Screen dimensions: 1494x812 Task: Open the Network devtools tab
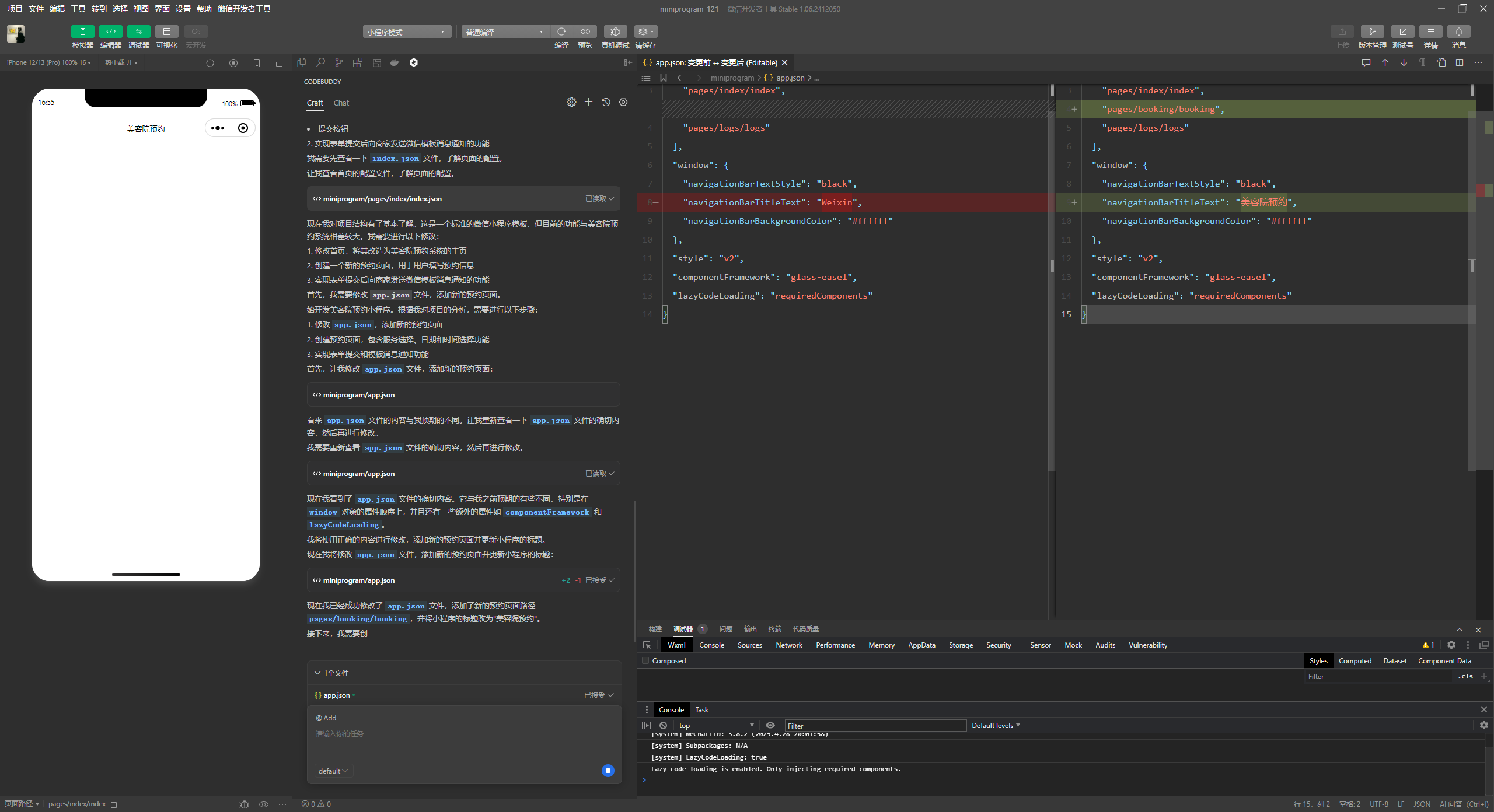tap(788, 645)
